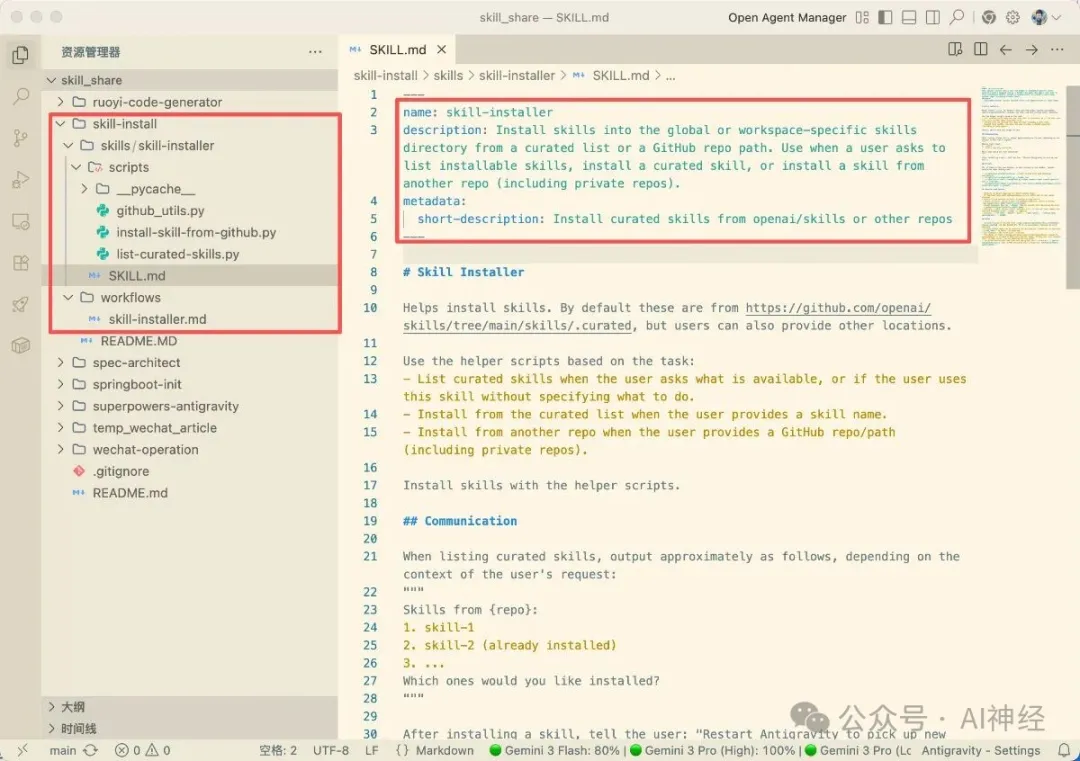This screenshot has height=761, width=1080.
Task: Open the settings gear icon in title bar
Action: 1012,17
